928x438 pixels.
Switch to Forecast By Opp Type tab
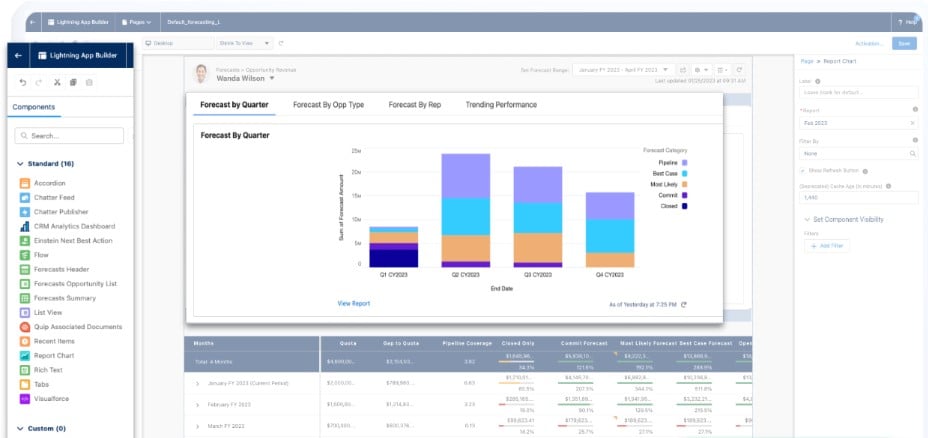point(328,105)
